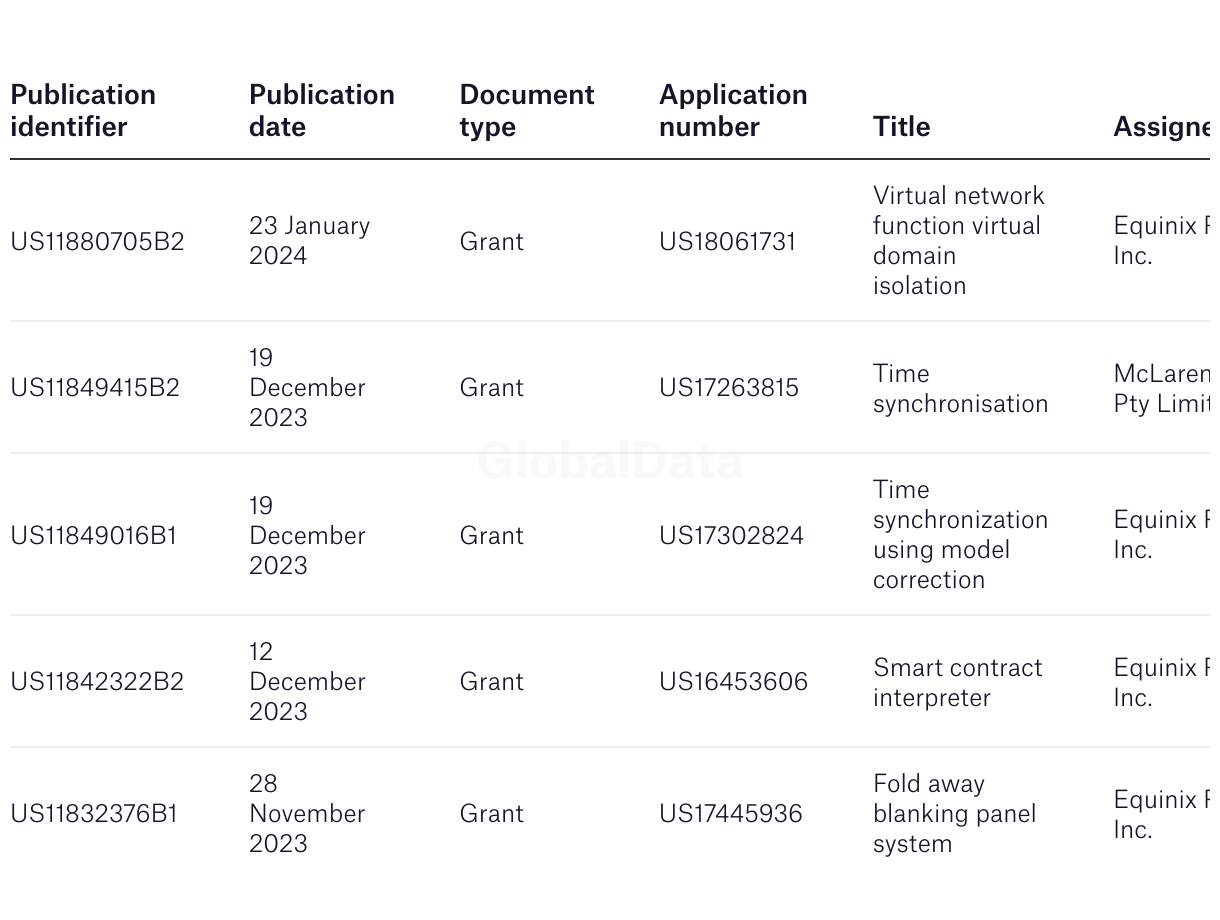Viewport: 1220px width, 920px height.
Task: Click the Application number column header
Action: coord(733,111)
